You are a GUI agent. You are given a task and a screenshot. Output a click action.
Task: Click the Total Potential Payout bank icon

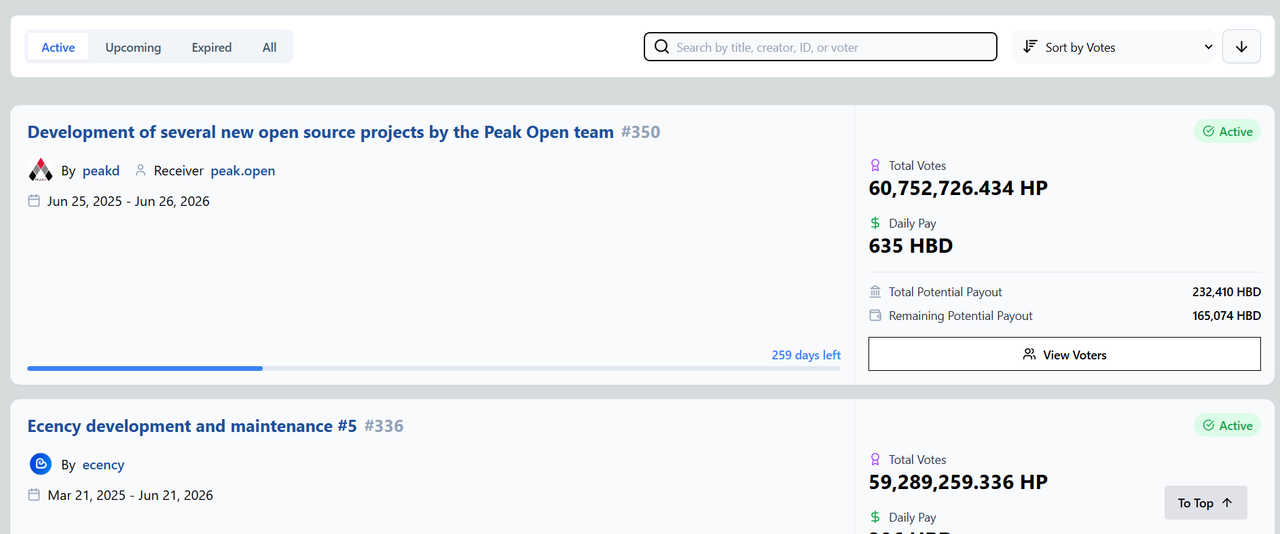[x=876, y=292]
